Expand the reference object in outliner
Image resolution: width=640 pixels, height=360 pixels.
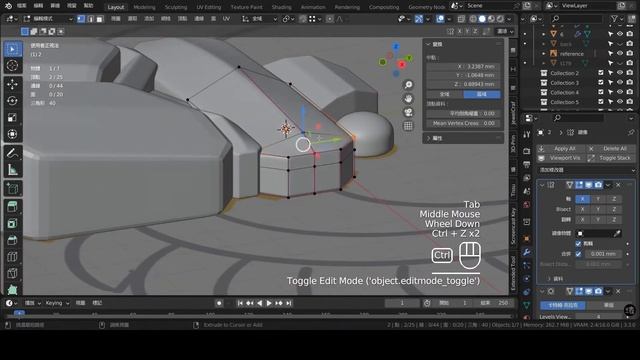click(x=544, y=54)
